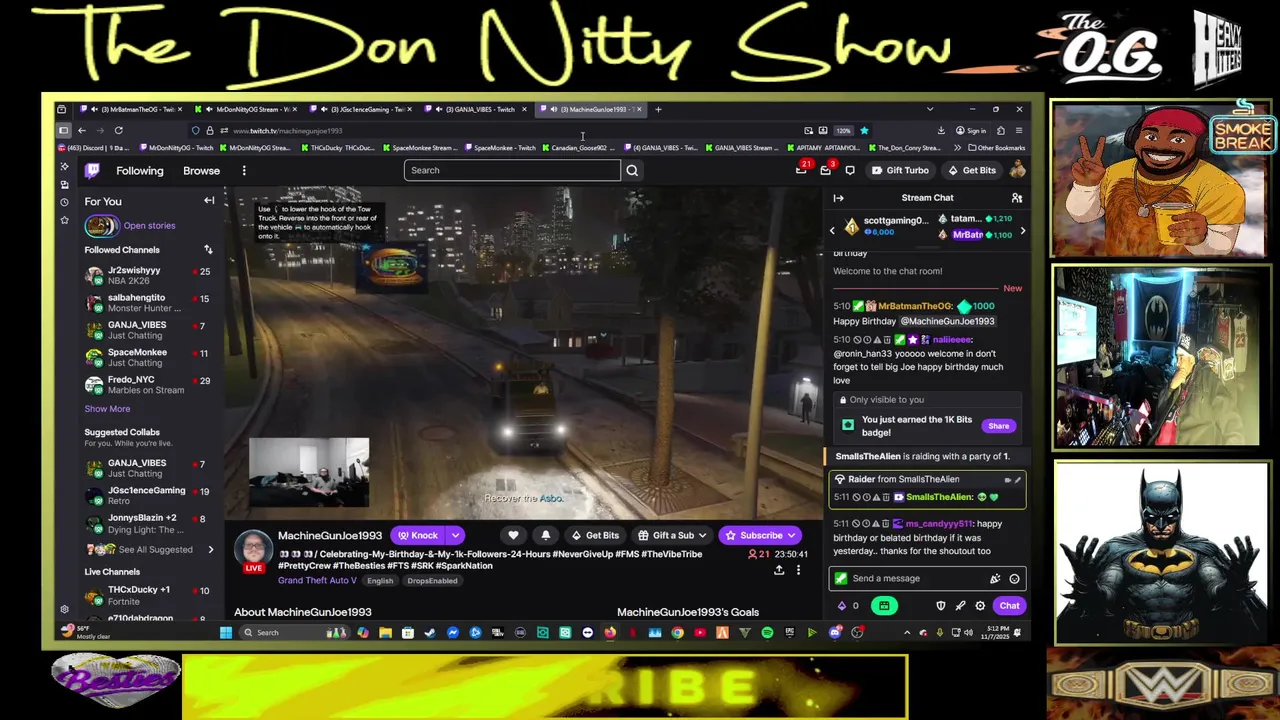1280x720 pixels.
Task: Open chat settings gear icon
Action: tap(980, 605)
